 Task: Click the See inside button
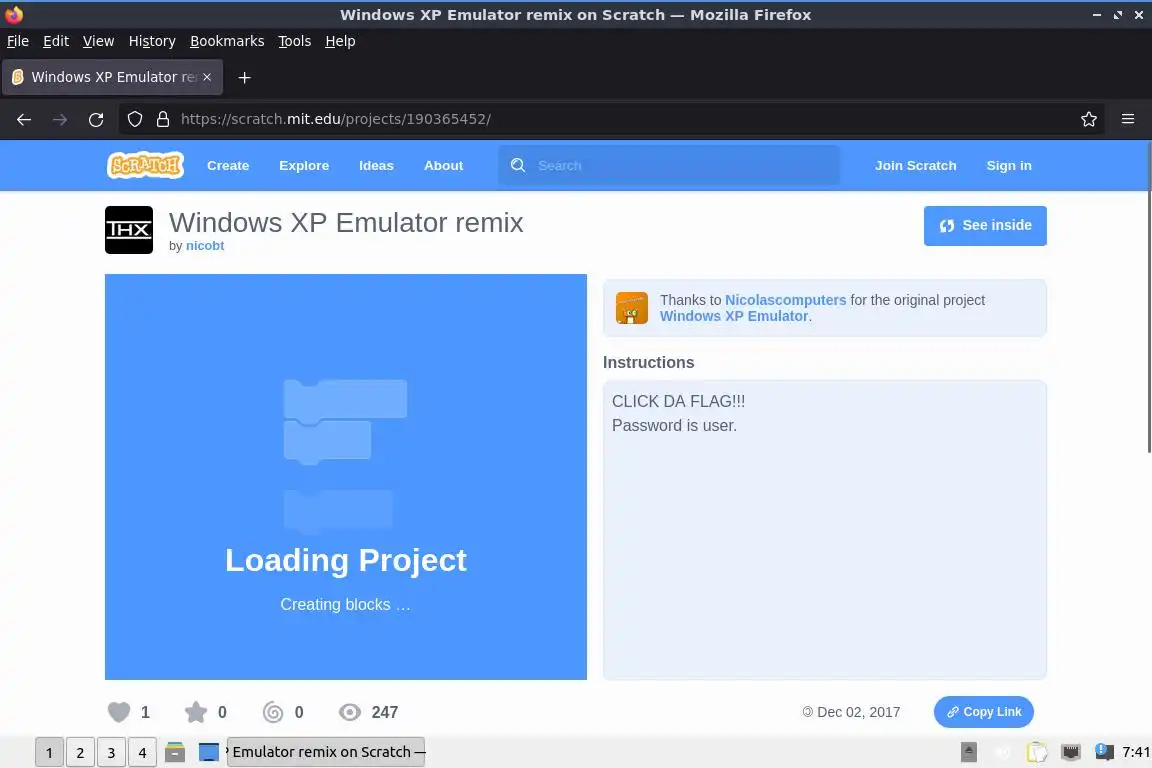(985, 226)
